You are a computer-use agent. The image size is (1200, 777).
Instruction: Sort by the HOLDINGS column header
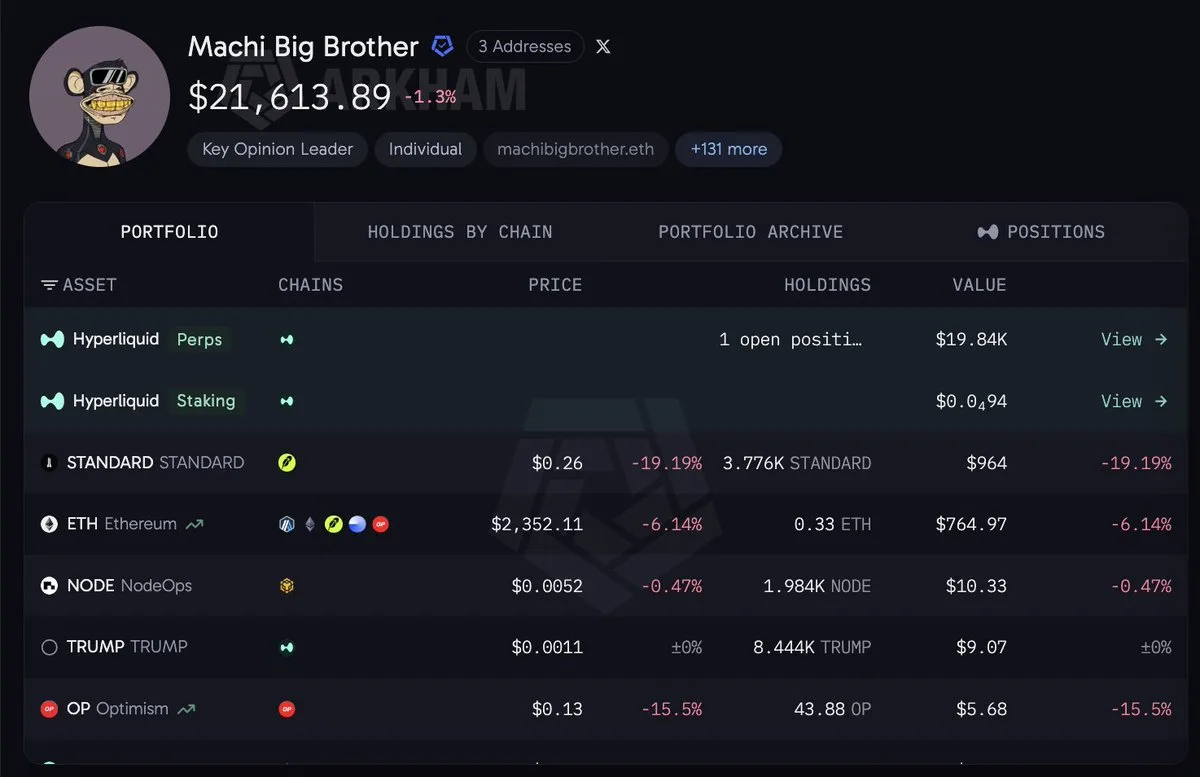(x=827, y=285)
